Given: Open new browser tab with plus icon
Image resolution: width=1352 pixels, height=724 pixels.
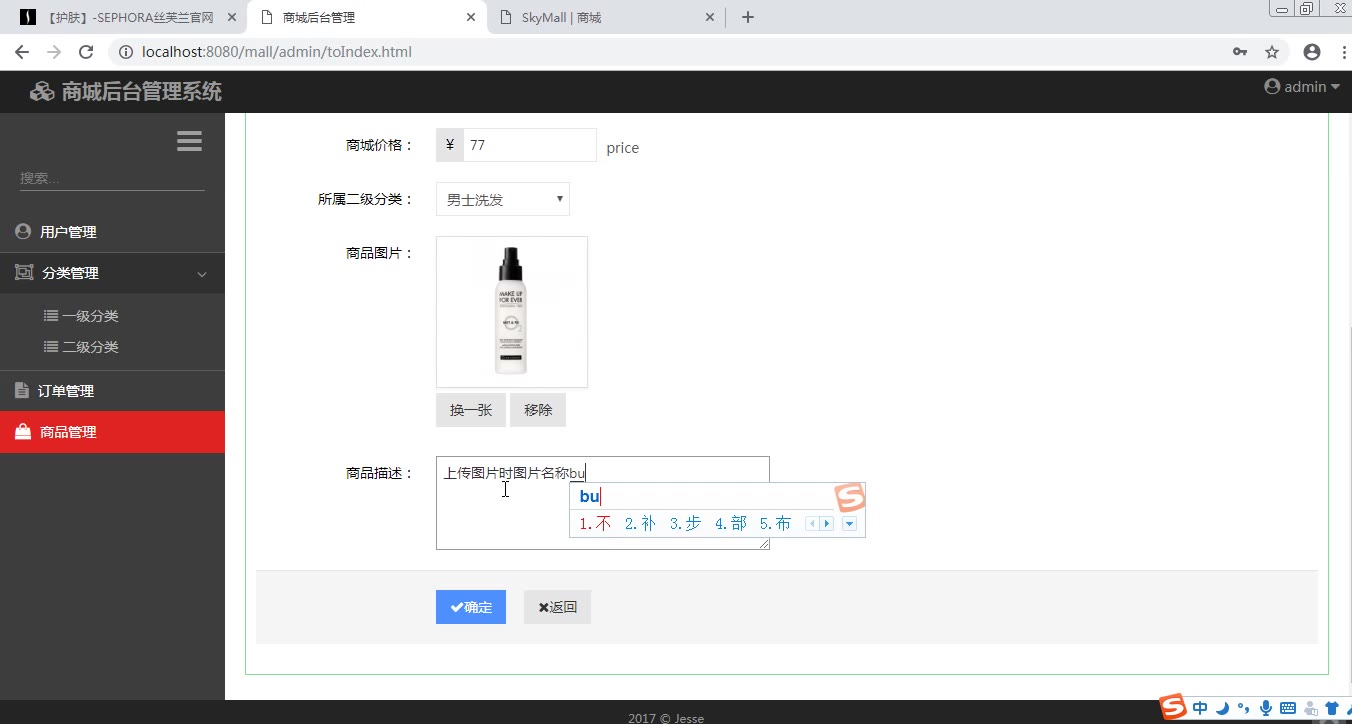Looking at the screenshot, I should coord(747,17).
